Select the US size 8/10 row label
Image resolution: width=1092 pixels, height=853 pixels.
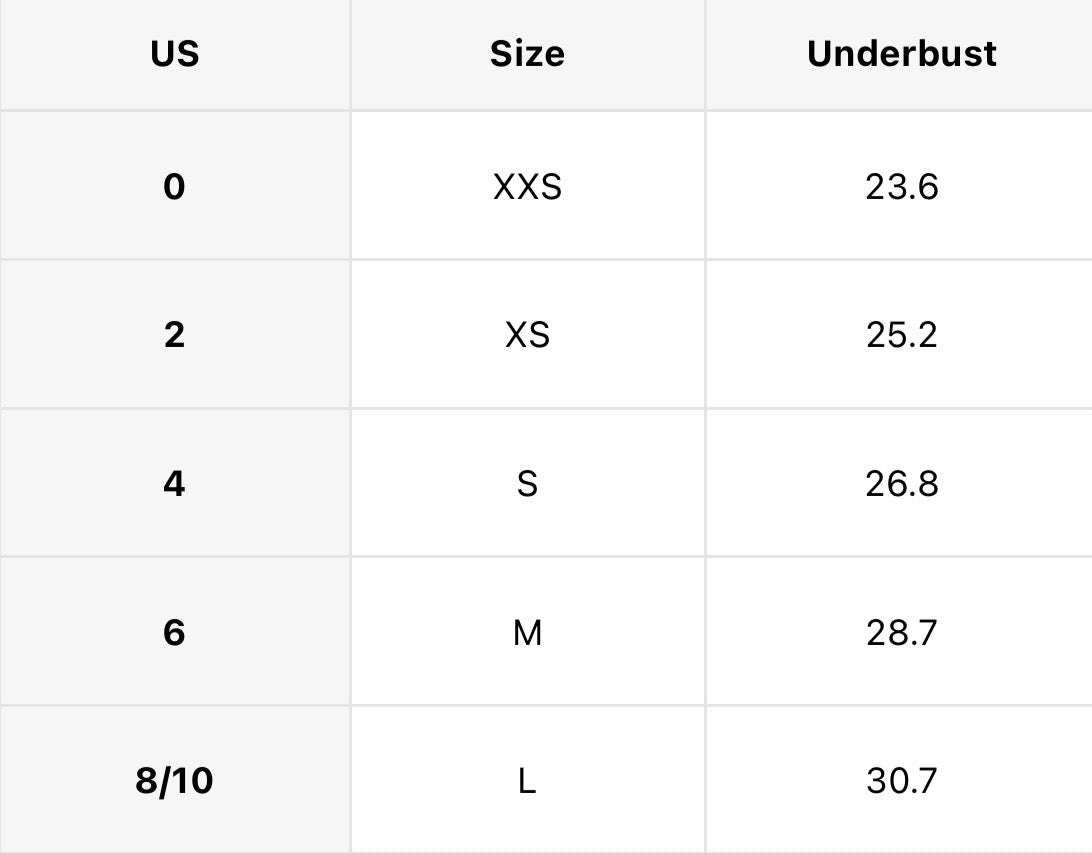(174, 781)
